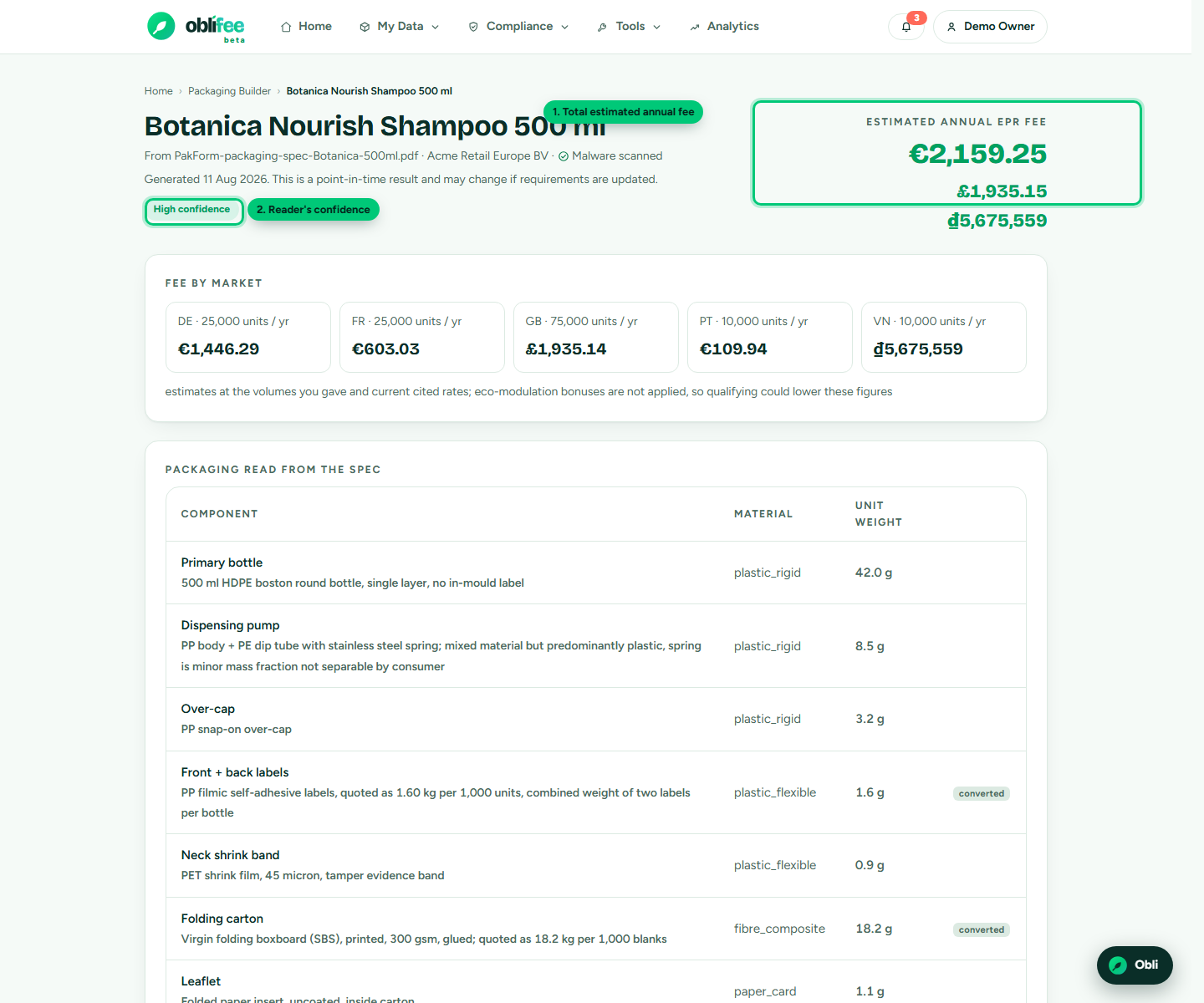Click the fibre_composite material cell

pos(779,929)
